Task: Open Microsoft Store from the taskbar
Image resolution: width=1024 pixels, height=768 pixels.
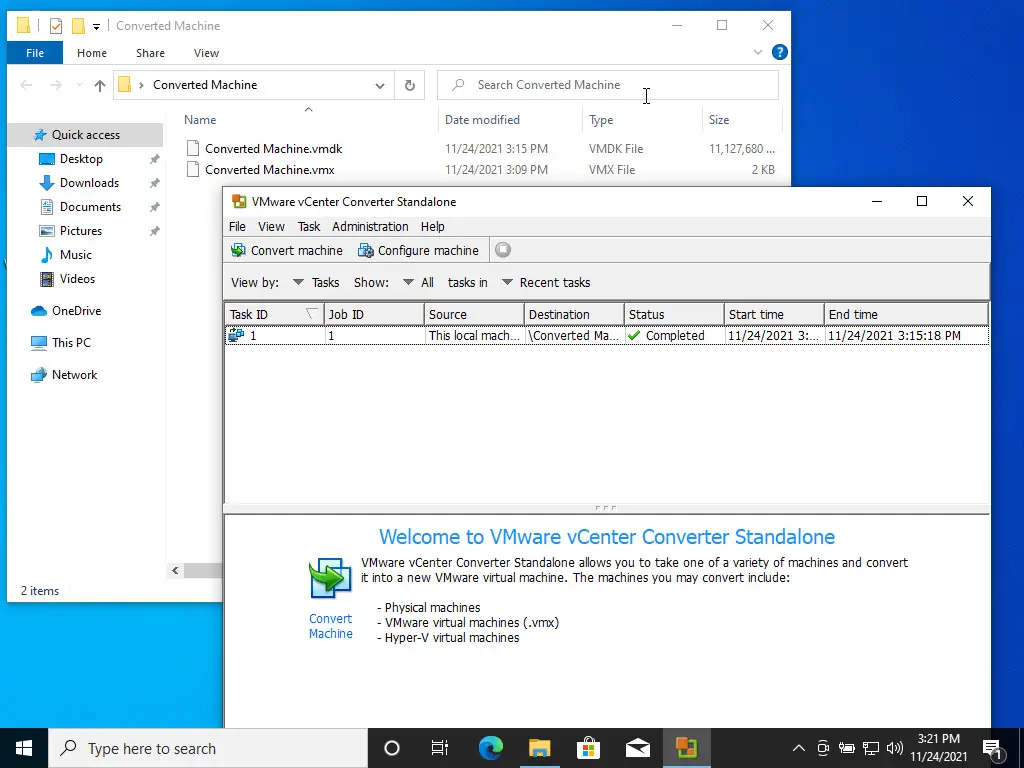Action: coord(588,748)
